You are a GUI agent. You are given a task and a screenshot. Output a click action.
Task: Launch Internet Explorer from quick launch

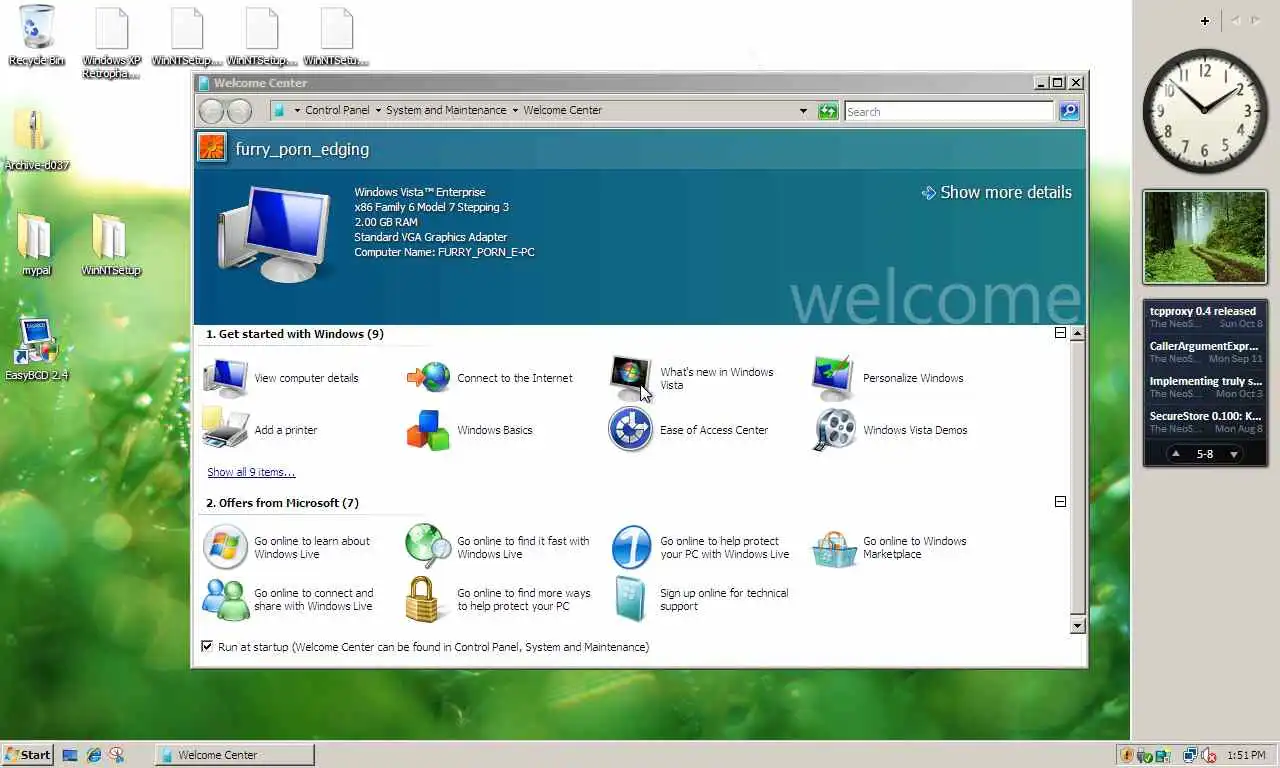[x=93, y=755]
